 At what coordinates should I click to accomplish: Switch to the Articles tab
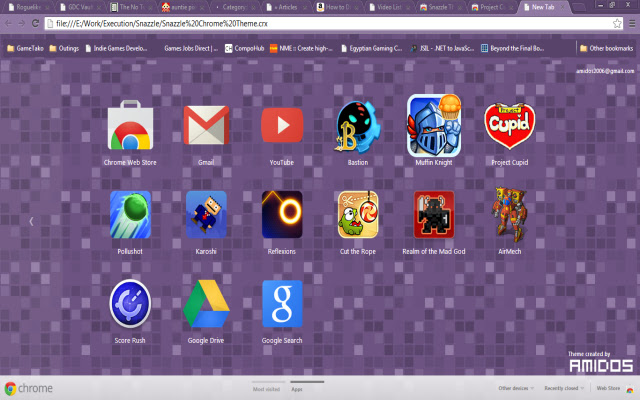tap(286, 7)
